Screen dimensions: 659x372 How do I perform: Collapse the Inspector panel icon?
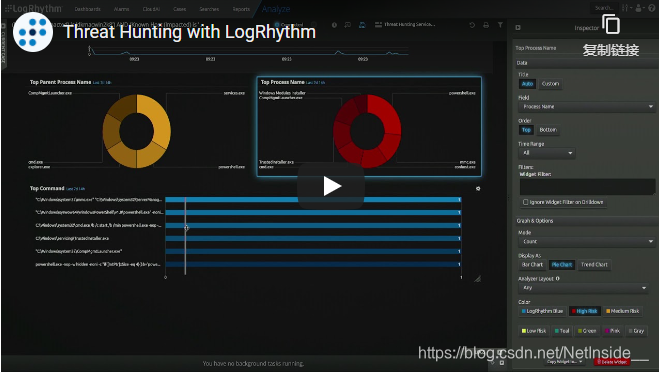518,27
